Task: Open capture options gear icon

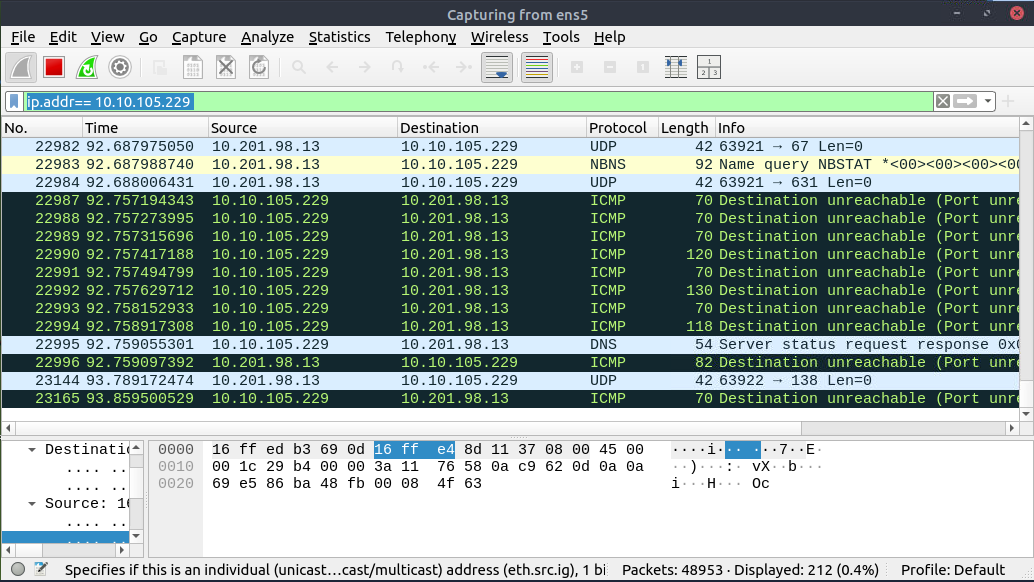Action: tap(119, 67)
